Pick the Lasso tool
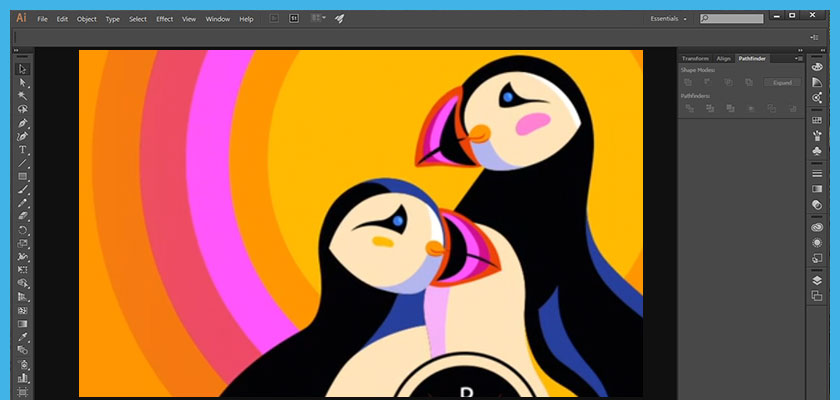The image size is (840, 400). point(22,109)
